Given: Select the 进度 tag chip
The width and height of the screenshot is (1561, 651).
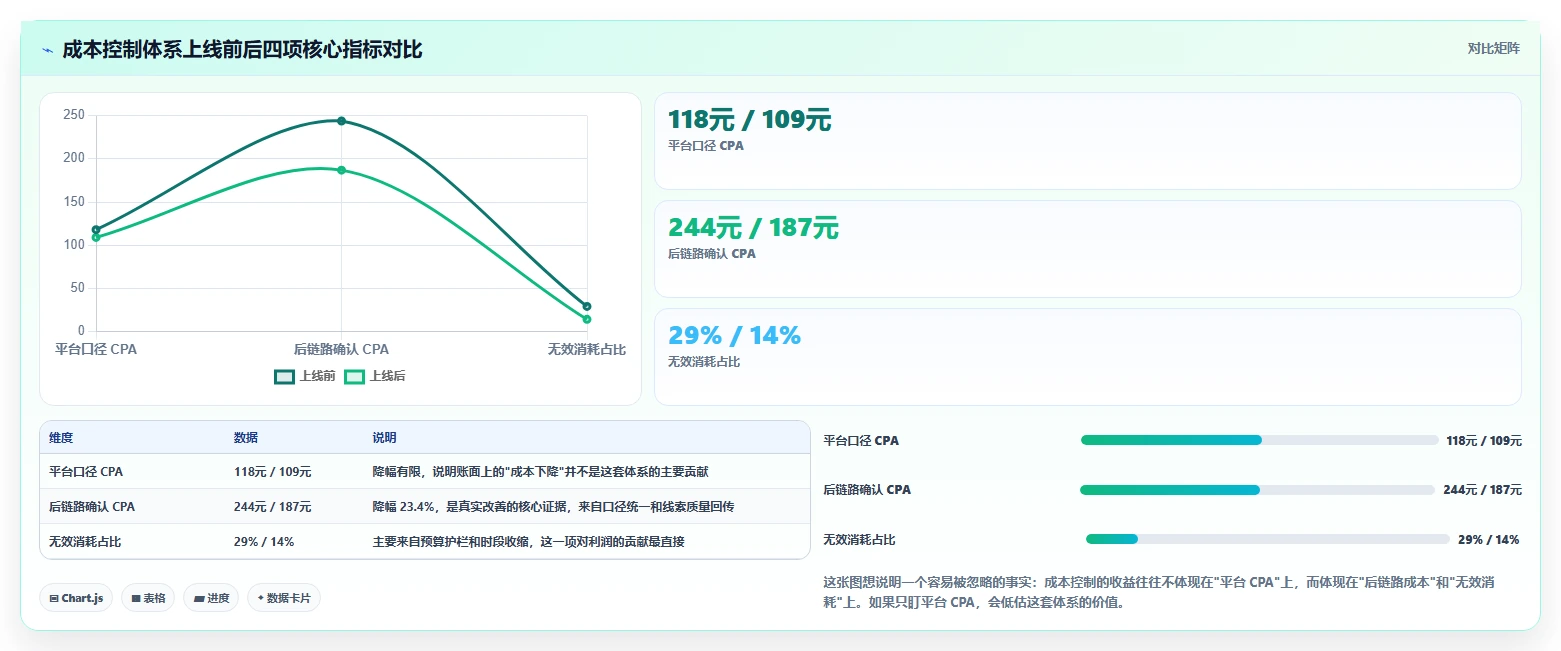Looking at the screenshot, I should (x=211, y=598).
